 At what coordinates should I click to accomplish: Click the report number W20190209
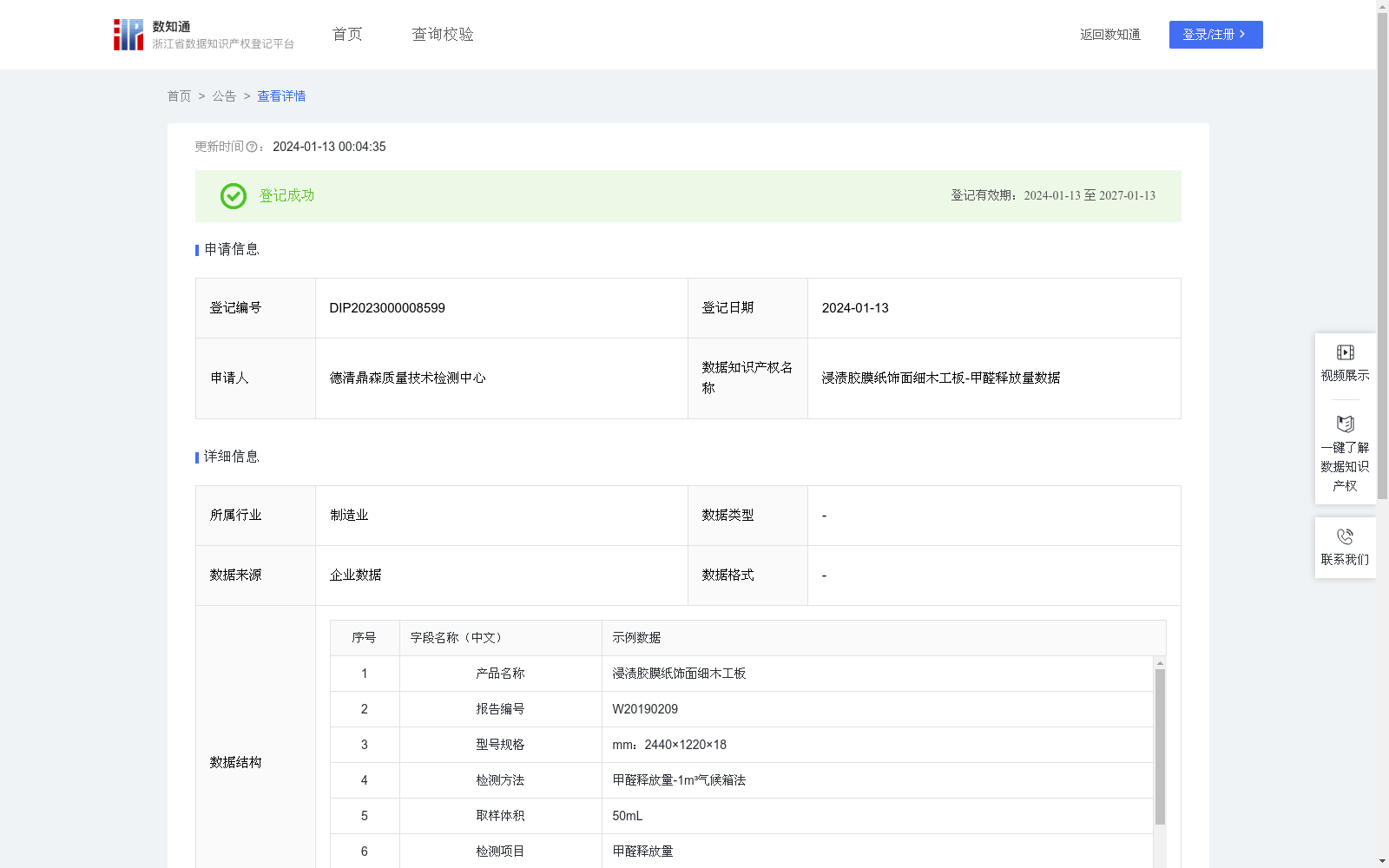(645, 709)
